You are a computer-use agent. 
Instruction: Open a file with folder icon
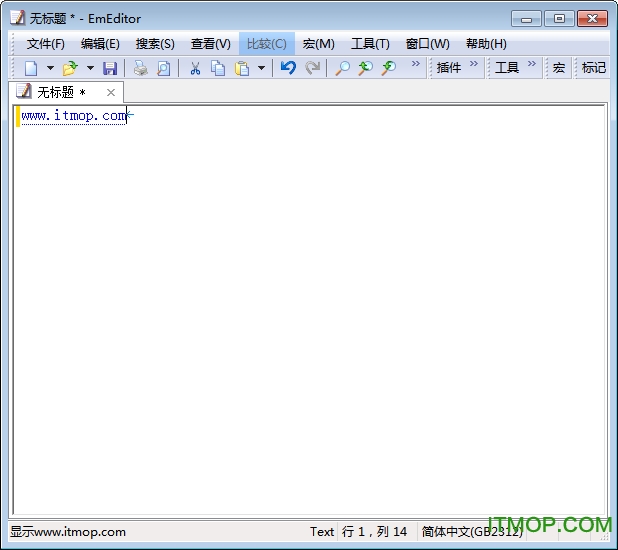click(71, 68)
